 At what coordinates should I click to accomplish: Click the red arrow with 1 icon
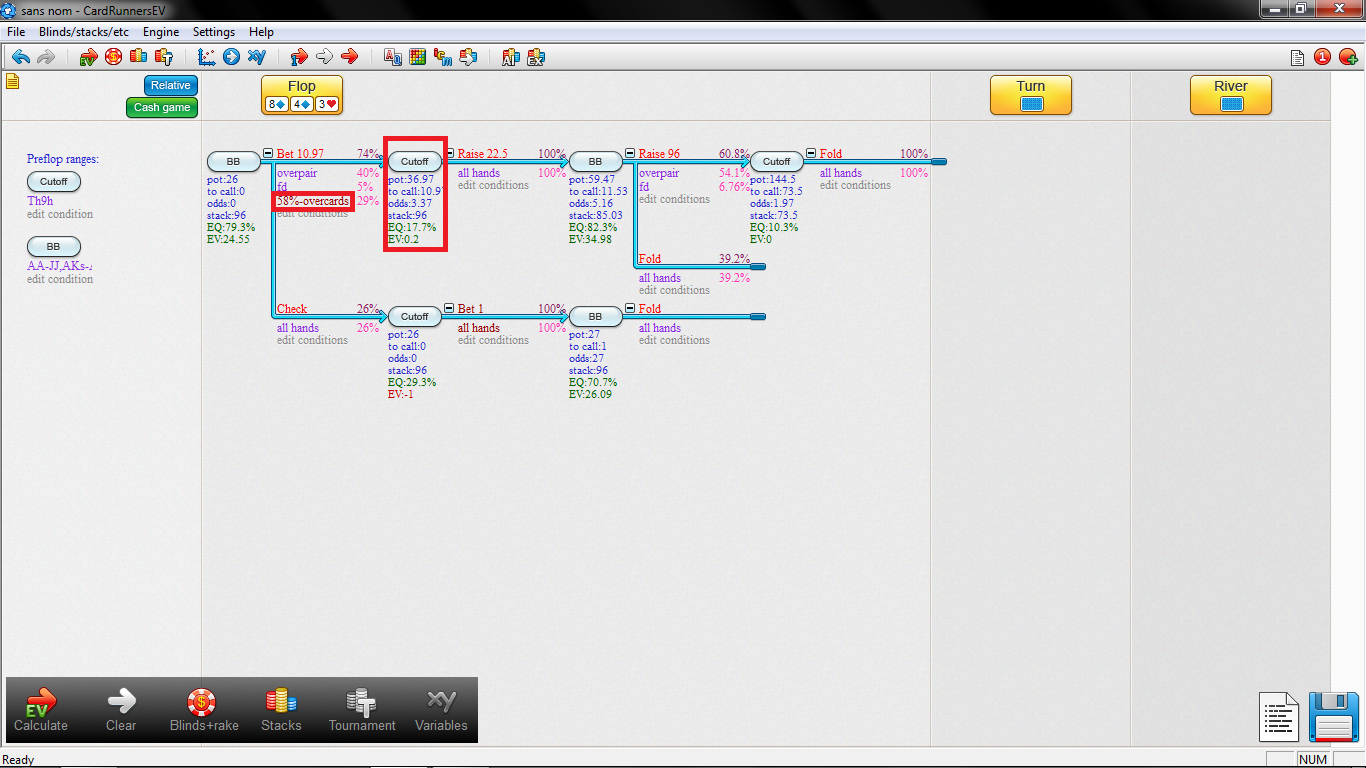299,57
